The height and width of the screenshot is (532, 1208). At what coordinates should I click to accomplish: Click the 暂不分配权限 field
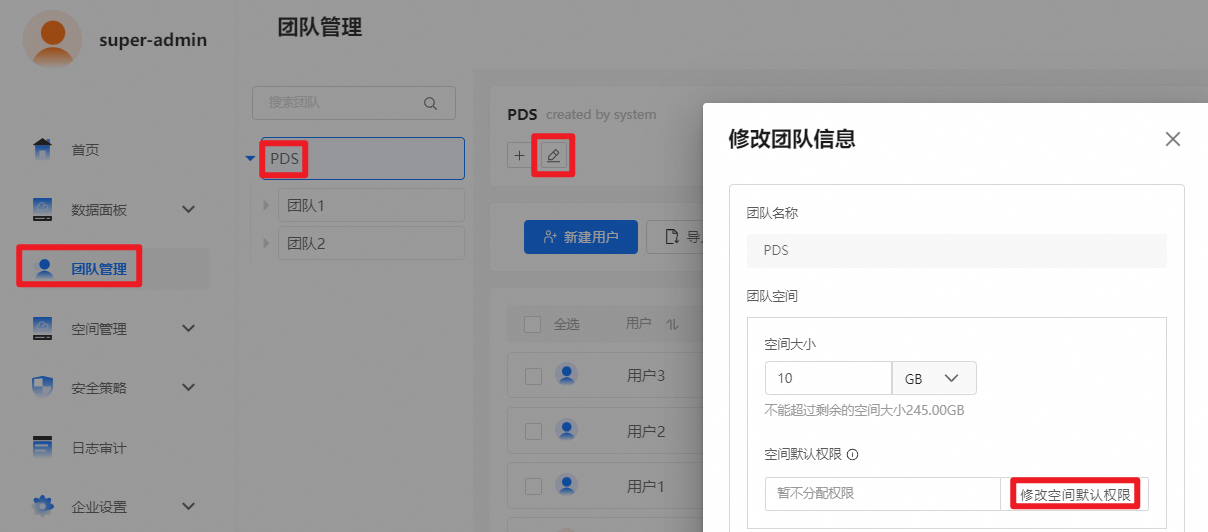pos(882,494)
